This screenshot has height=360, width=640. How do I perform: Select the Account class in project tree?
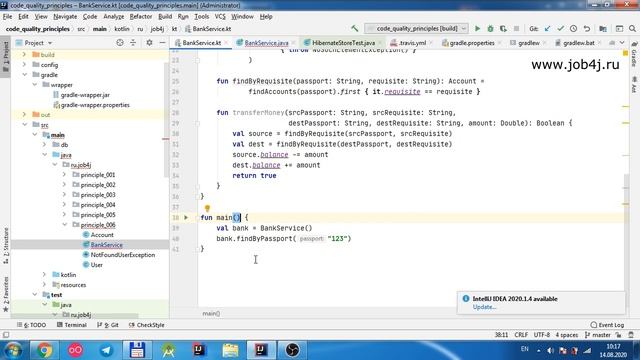pos(102,235)
